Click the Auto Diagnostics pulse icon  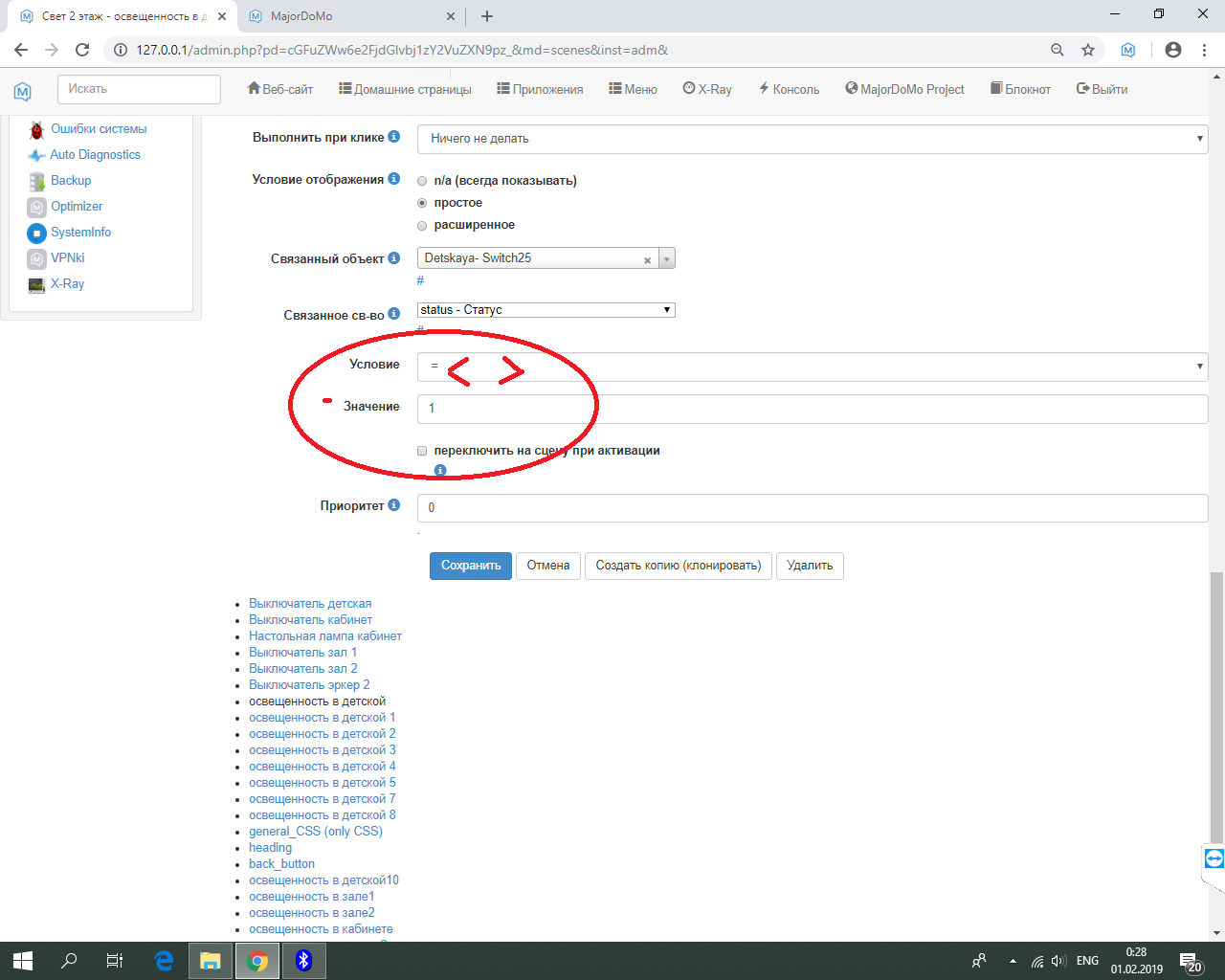[x=36, y=156]
